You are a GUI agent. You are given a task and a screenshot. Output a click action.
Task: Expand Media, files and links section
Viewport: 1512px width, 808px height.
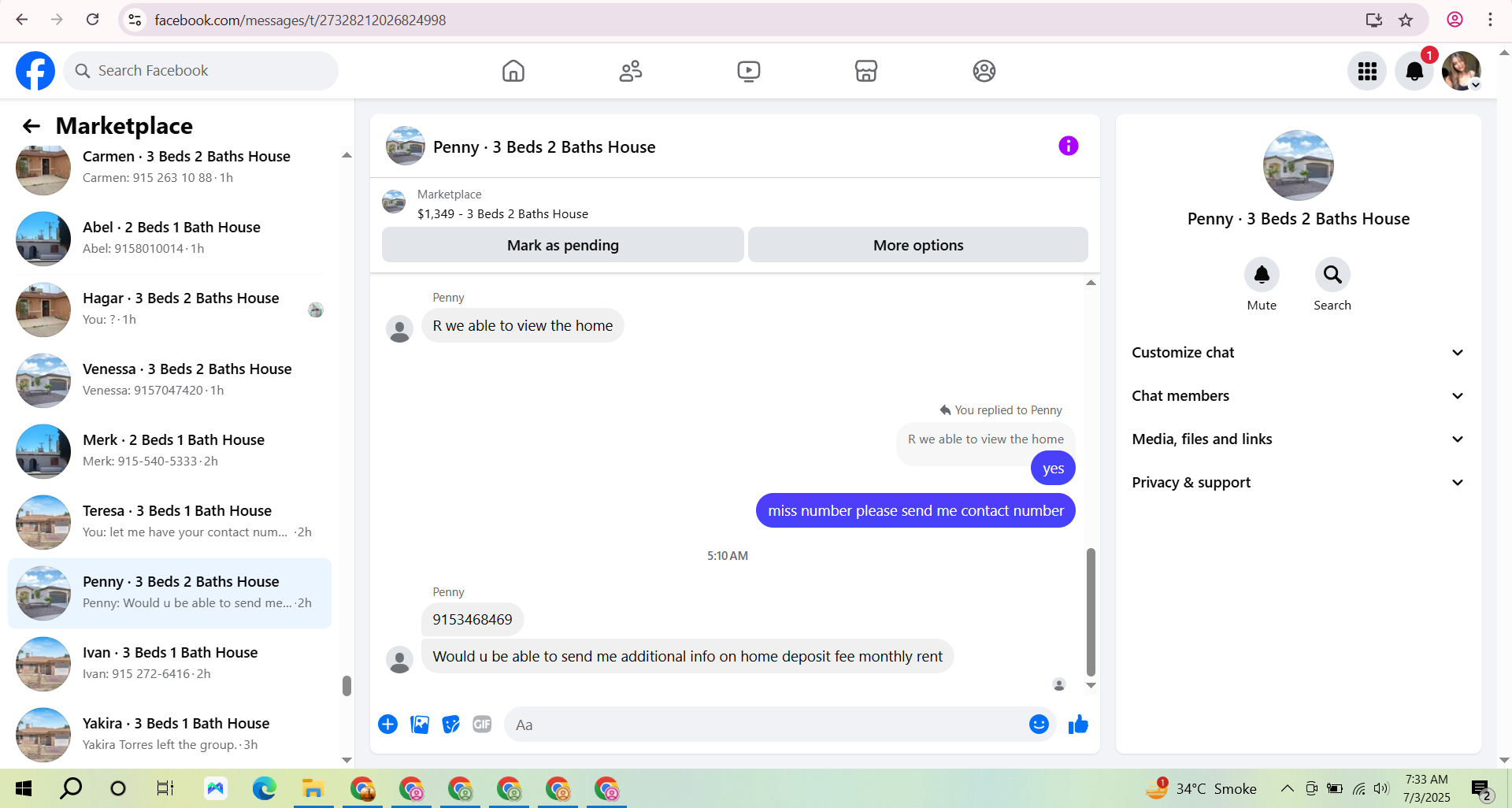[1298, 439]
